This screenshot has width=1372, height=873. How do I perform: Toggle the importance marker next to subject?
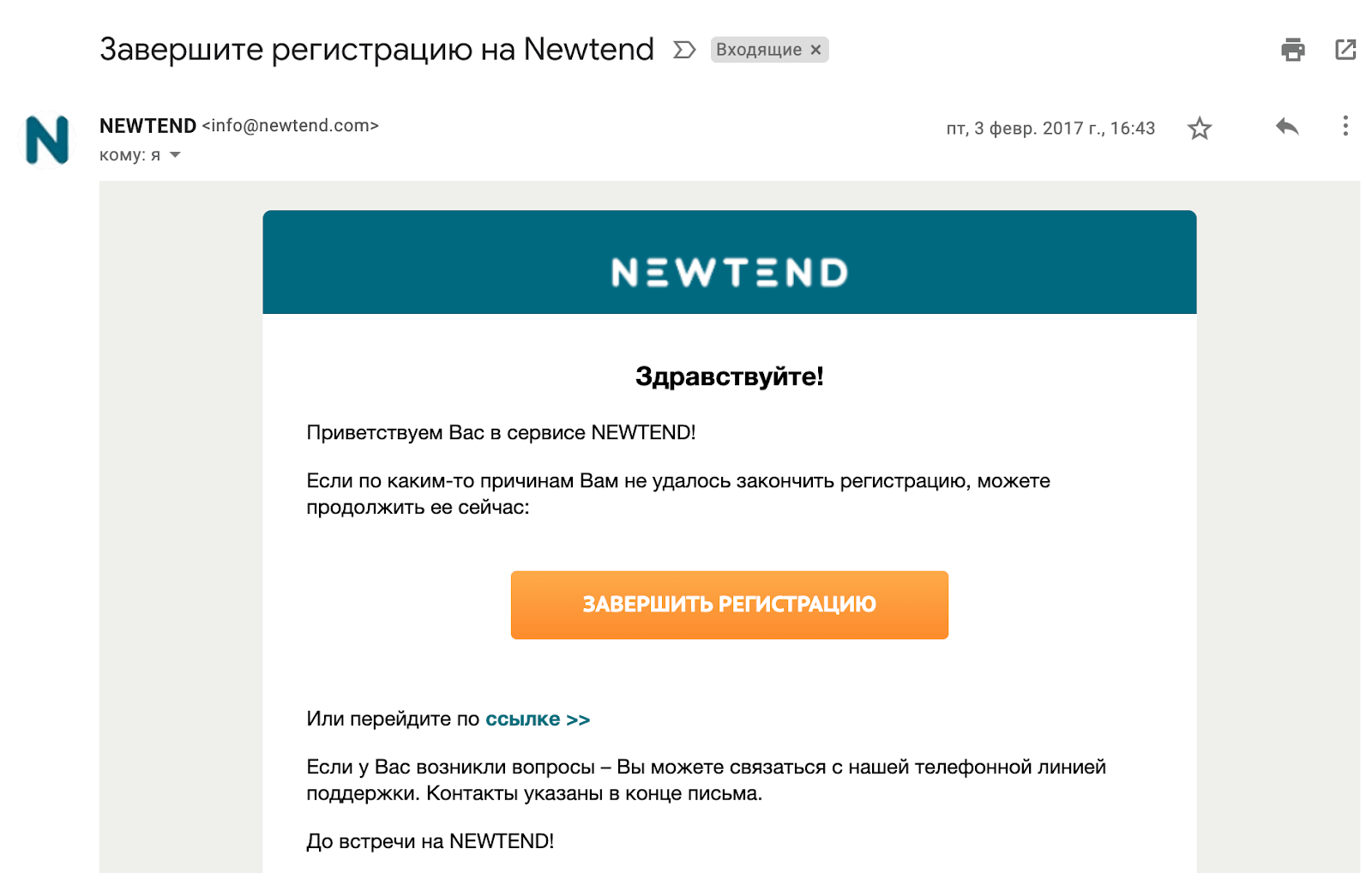click(x=684, y=50)
